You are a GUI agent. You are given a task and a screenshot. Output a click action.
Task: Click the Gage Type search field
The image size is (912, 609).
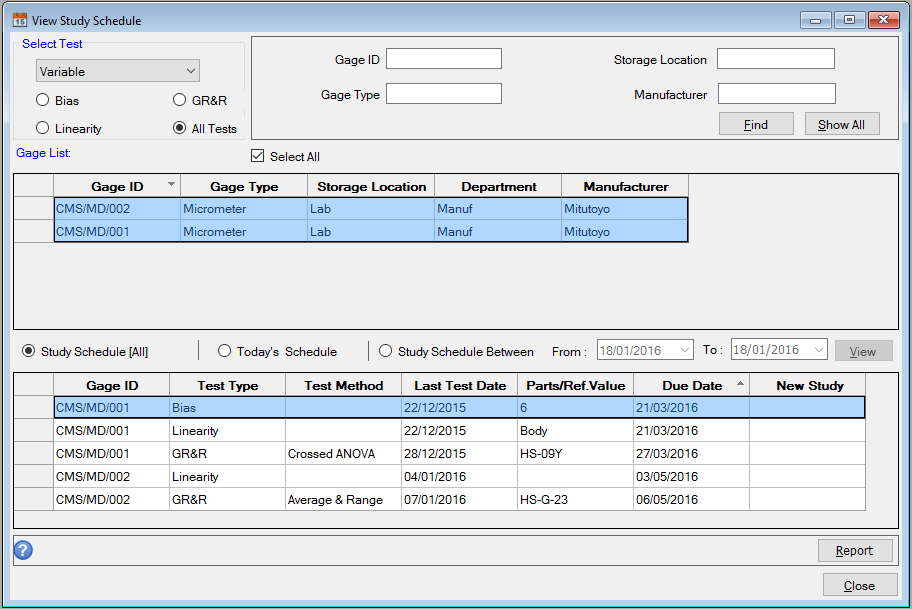coord(444,94)
